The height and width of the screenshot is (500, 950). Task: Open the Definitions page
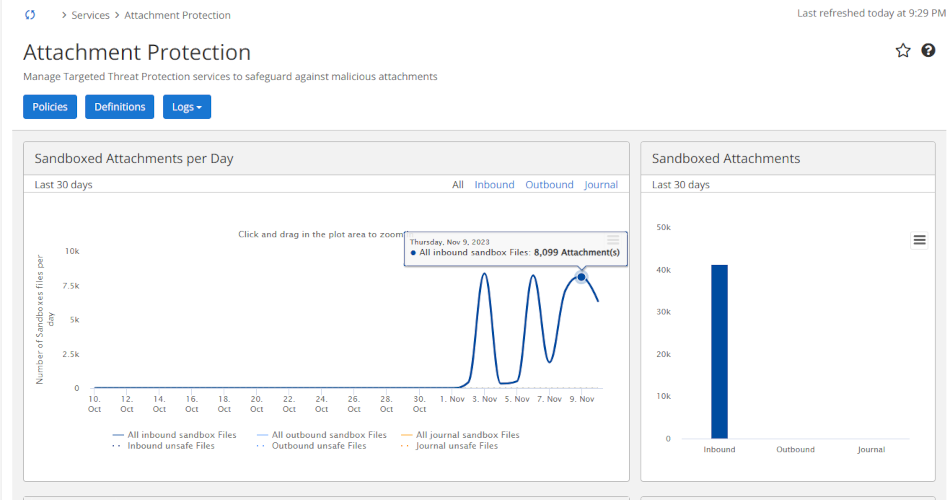coord(119,107)
